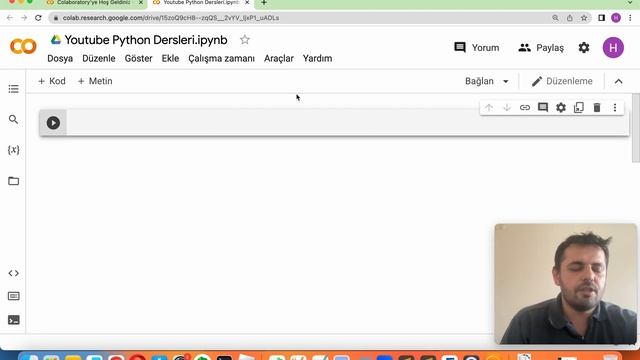Open the Colab settings gear in header
Screen dimensions: 640x360
coord(584,48)
